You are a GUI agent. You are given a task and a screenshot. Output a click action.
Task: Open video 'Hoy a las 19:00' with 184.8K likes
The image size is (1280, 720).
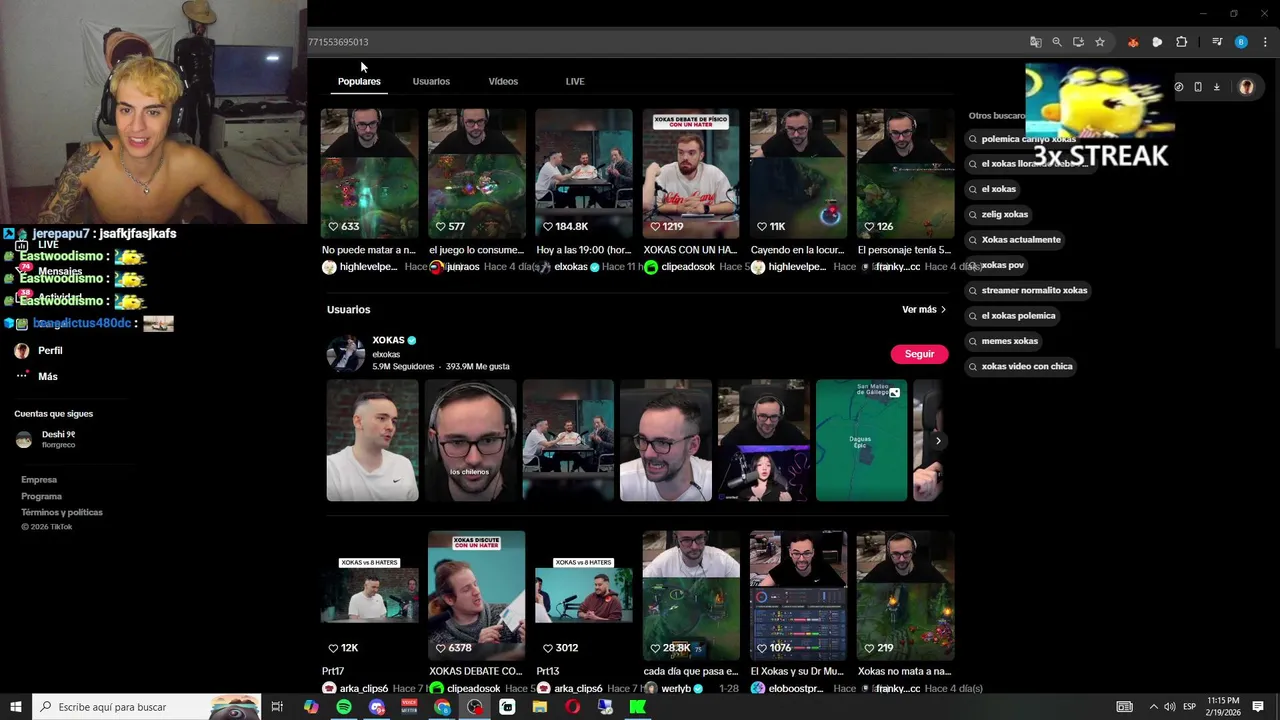(584, 173)
